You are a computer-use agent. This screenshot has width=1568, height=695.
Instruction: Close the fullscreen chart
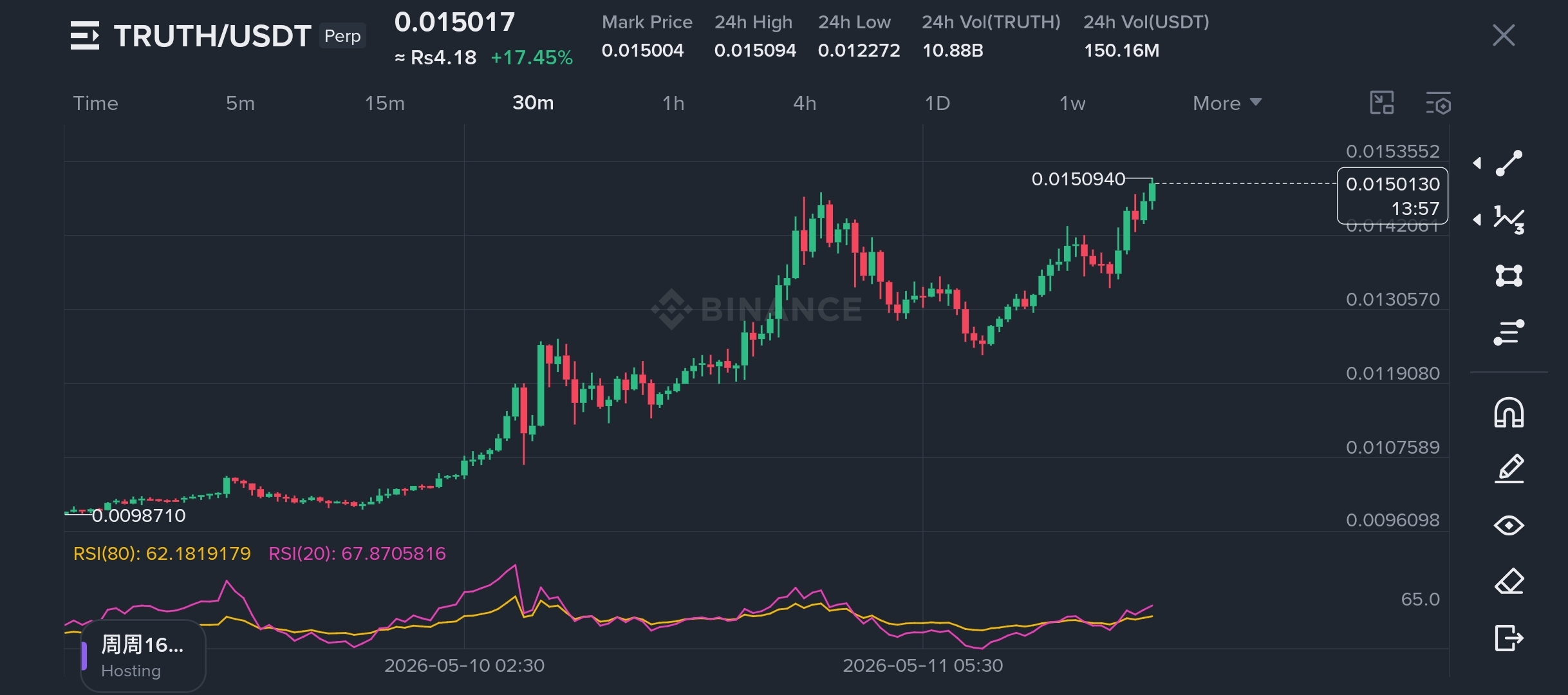(1504, 35)
